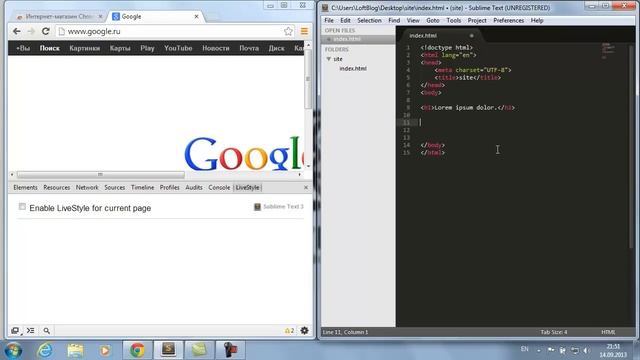Open the Network DevTools tab
The image size is (640, 360).
point(87,187)
